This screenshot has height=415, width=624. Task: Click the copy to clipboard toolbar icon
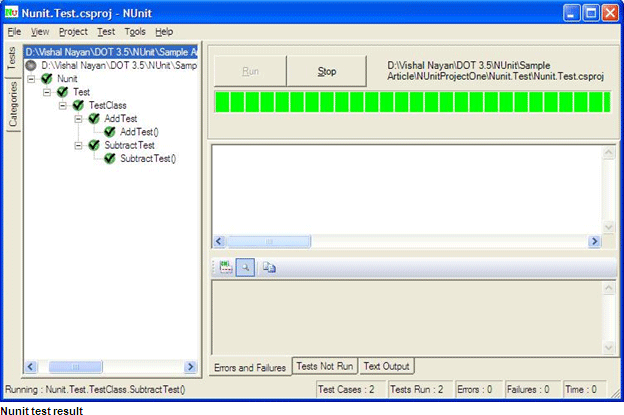tap(269, 267)
